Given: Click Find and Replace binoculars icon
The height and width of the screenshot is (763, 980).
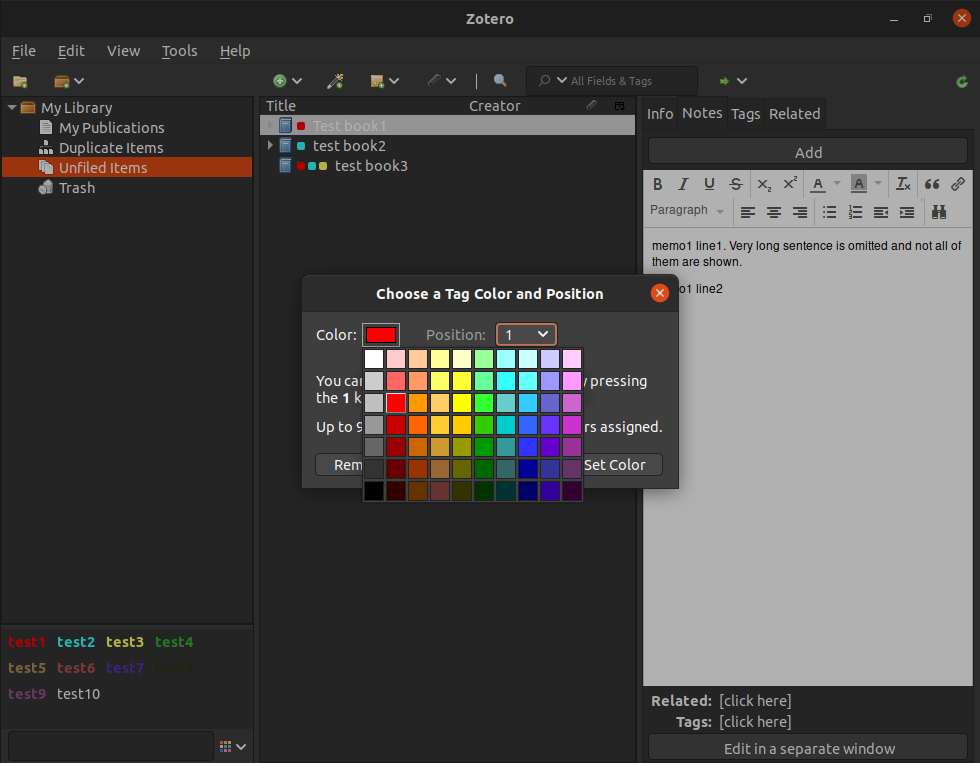Looking at the screenshot, I should click(x=939, y=212).
